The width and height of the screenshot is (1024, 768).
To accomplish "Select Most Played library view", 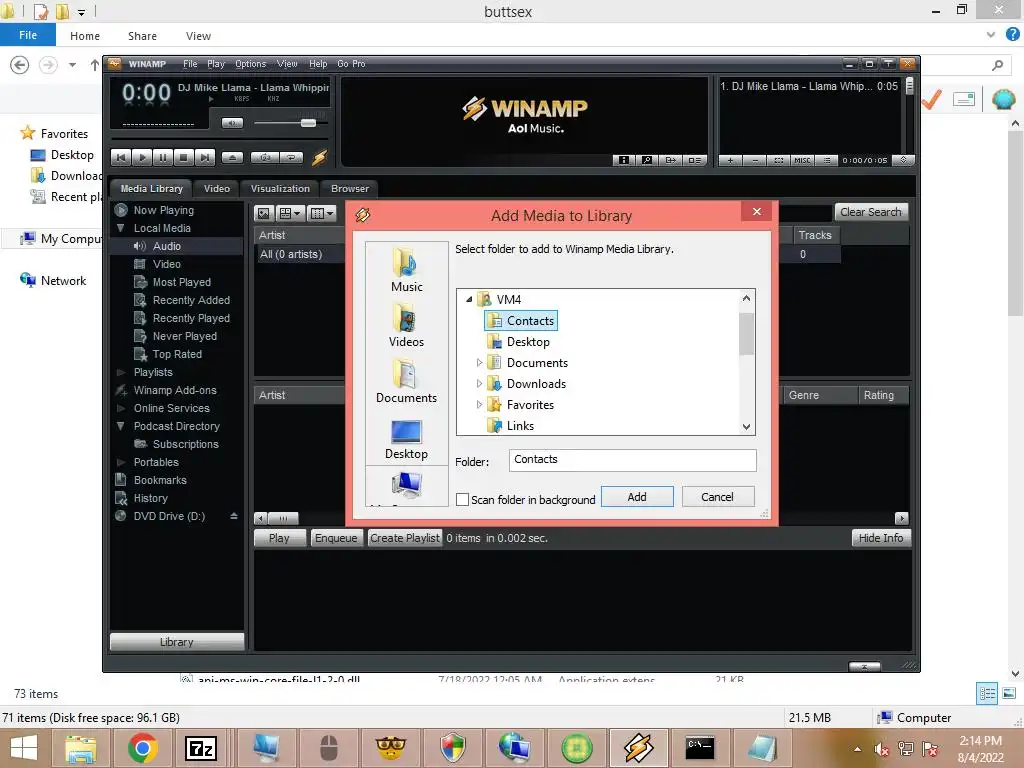I will (x=182, y=282).
